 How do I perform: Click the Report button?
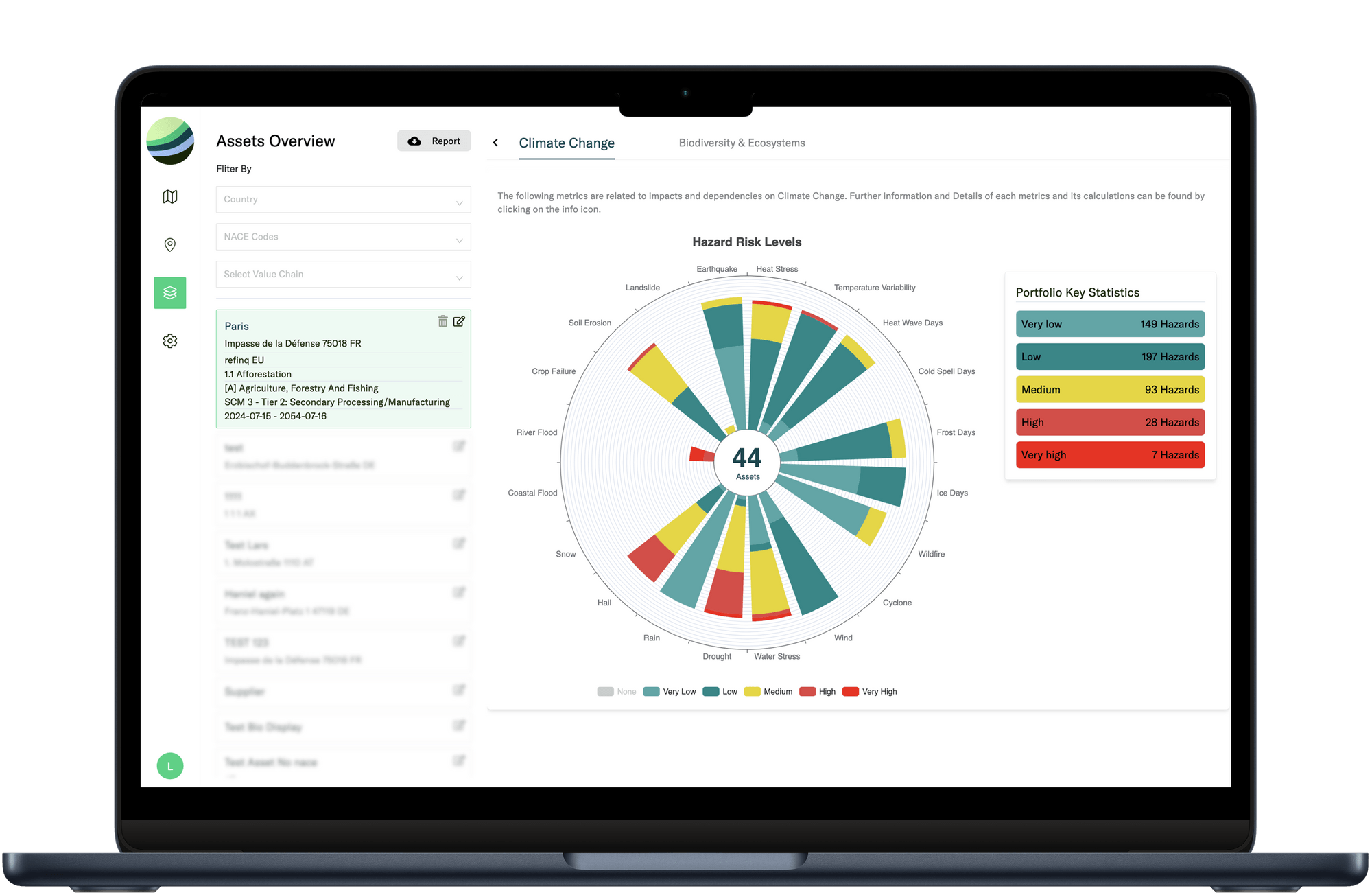[434, 141]
